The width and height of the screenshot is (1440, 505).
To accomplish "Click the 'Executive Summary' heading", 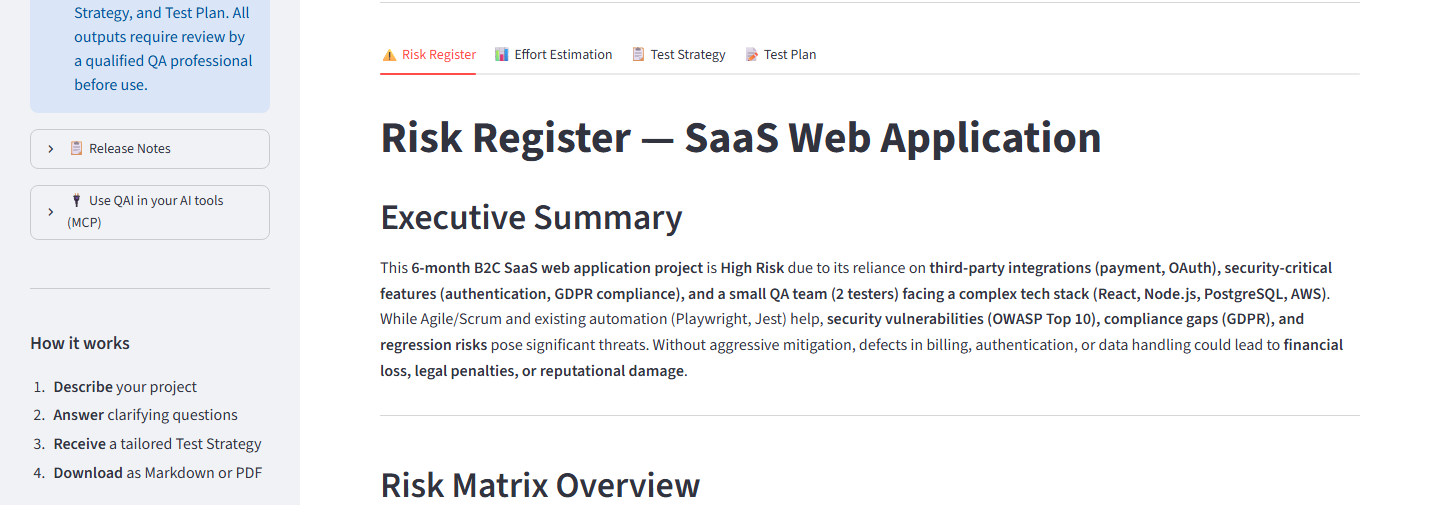I will [x=531, y=217].
